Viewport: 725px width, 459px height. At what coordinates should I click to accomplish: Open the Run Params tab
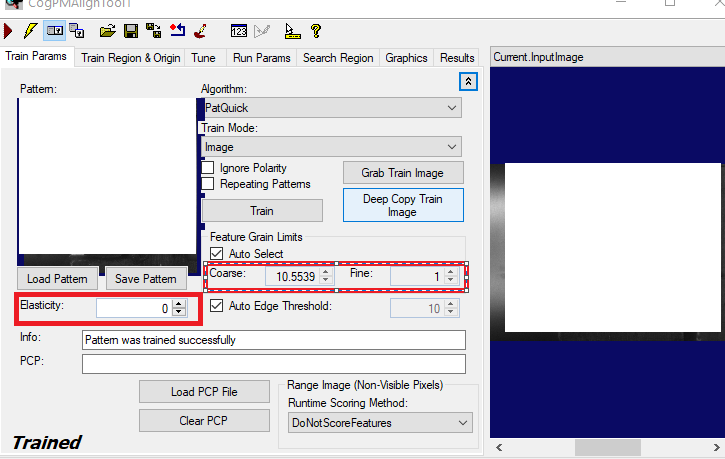(x=262, y=58)
